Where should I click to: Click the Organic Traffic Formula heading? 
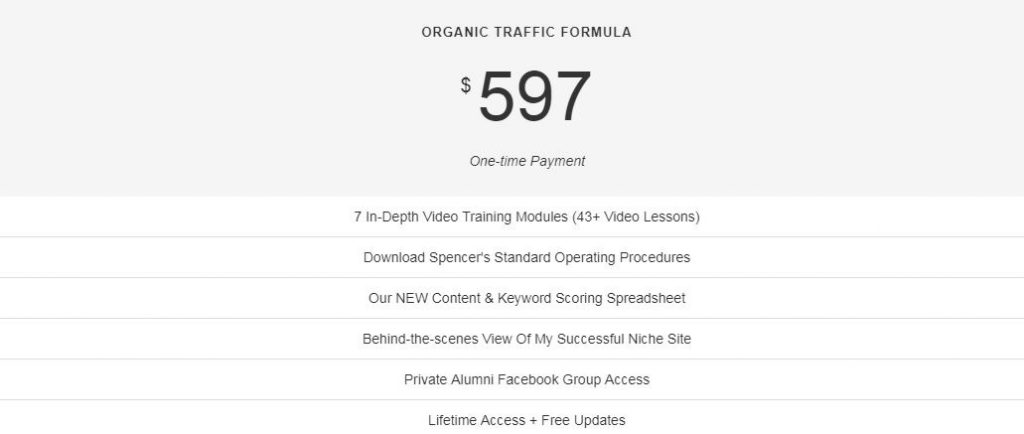coord(526,32)
